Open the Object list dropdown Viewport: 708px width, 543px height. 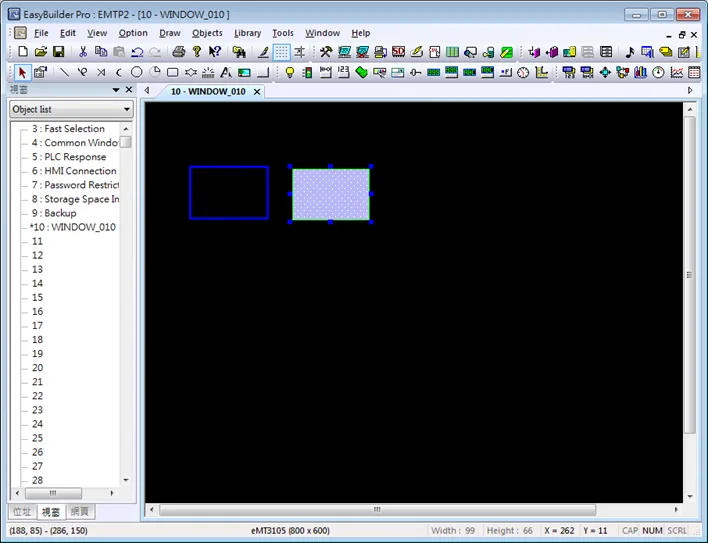(71, 109)
